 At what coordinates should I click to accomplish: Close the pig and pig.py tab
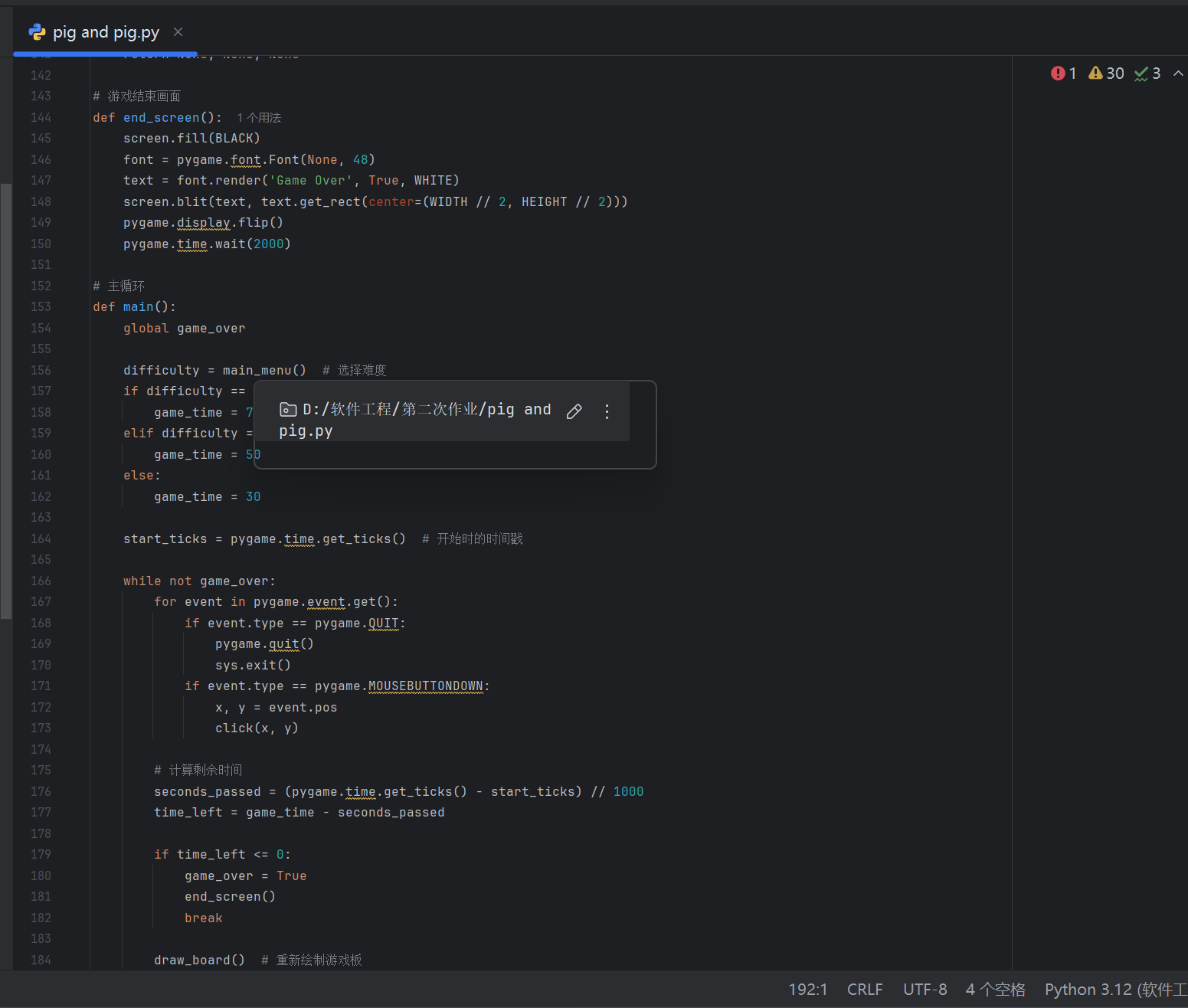178,32
